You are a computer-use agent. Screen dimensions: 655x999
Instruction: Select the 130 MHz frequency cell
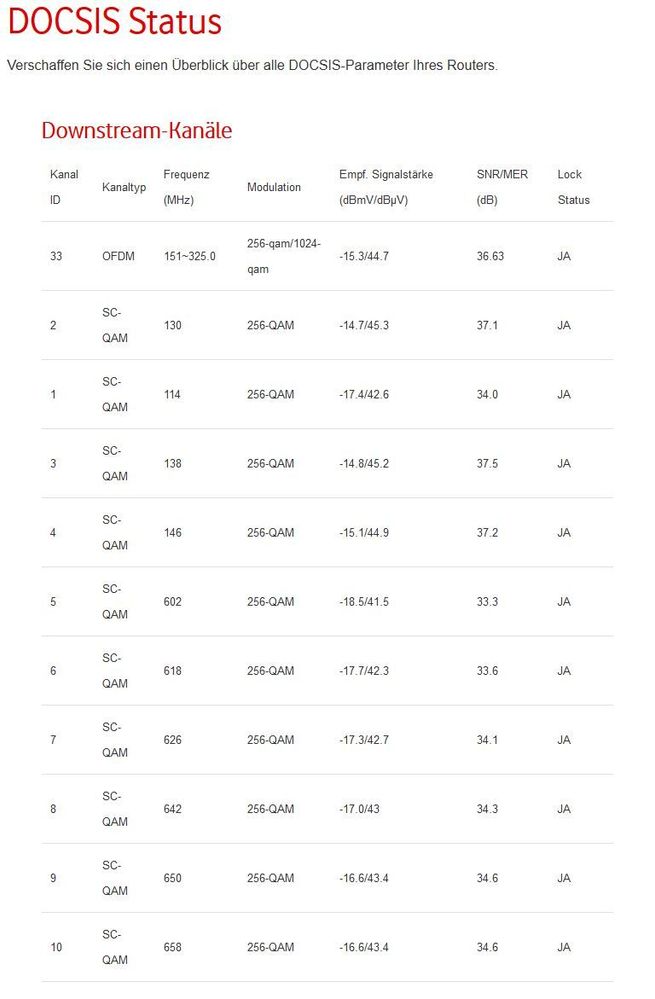[172, 325]
